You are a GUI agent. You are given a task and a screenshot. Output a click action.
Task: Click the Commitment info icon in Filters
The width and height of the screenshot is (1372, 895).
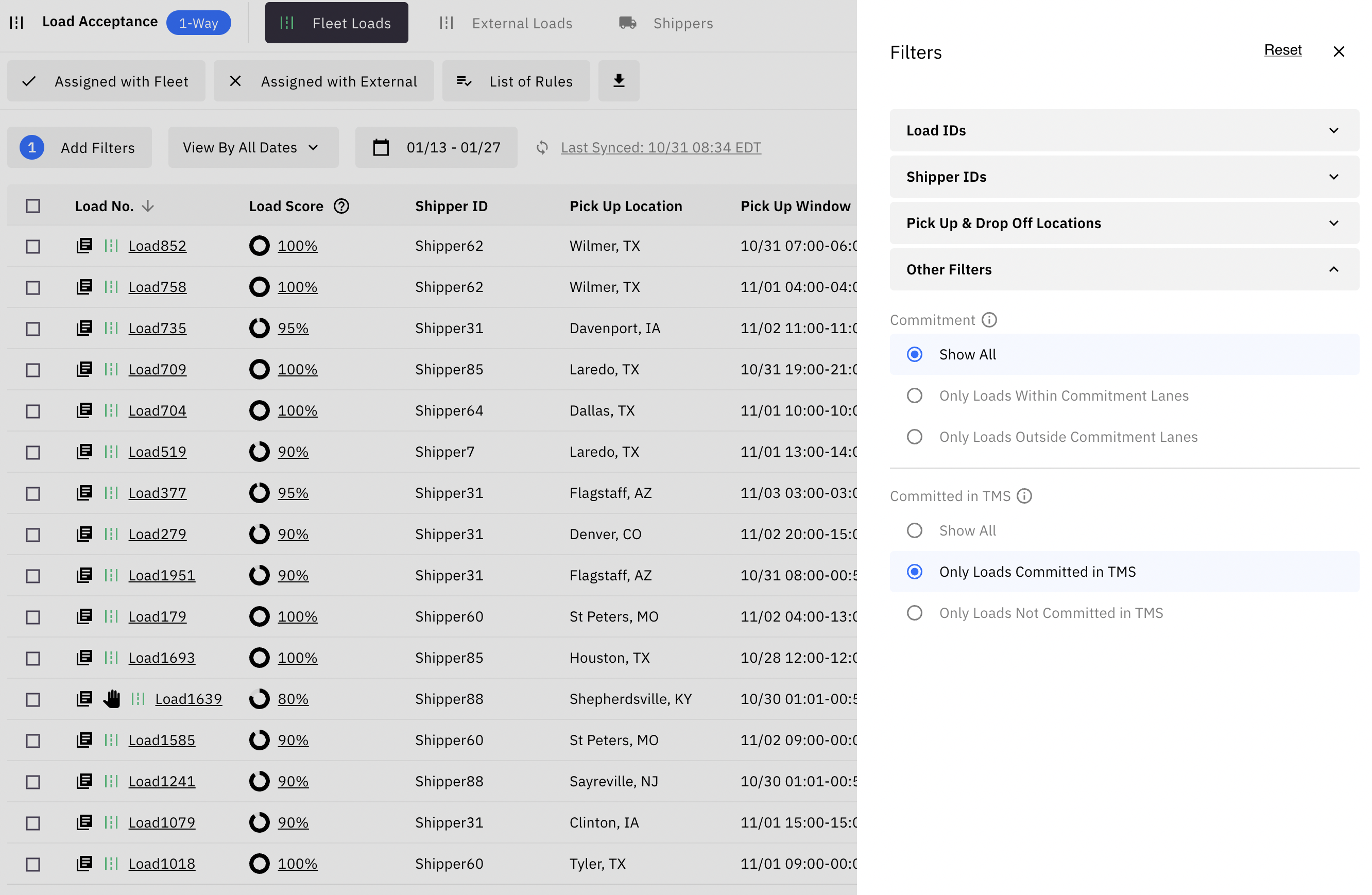(990, 320)
